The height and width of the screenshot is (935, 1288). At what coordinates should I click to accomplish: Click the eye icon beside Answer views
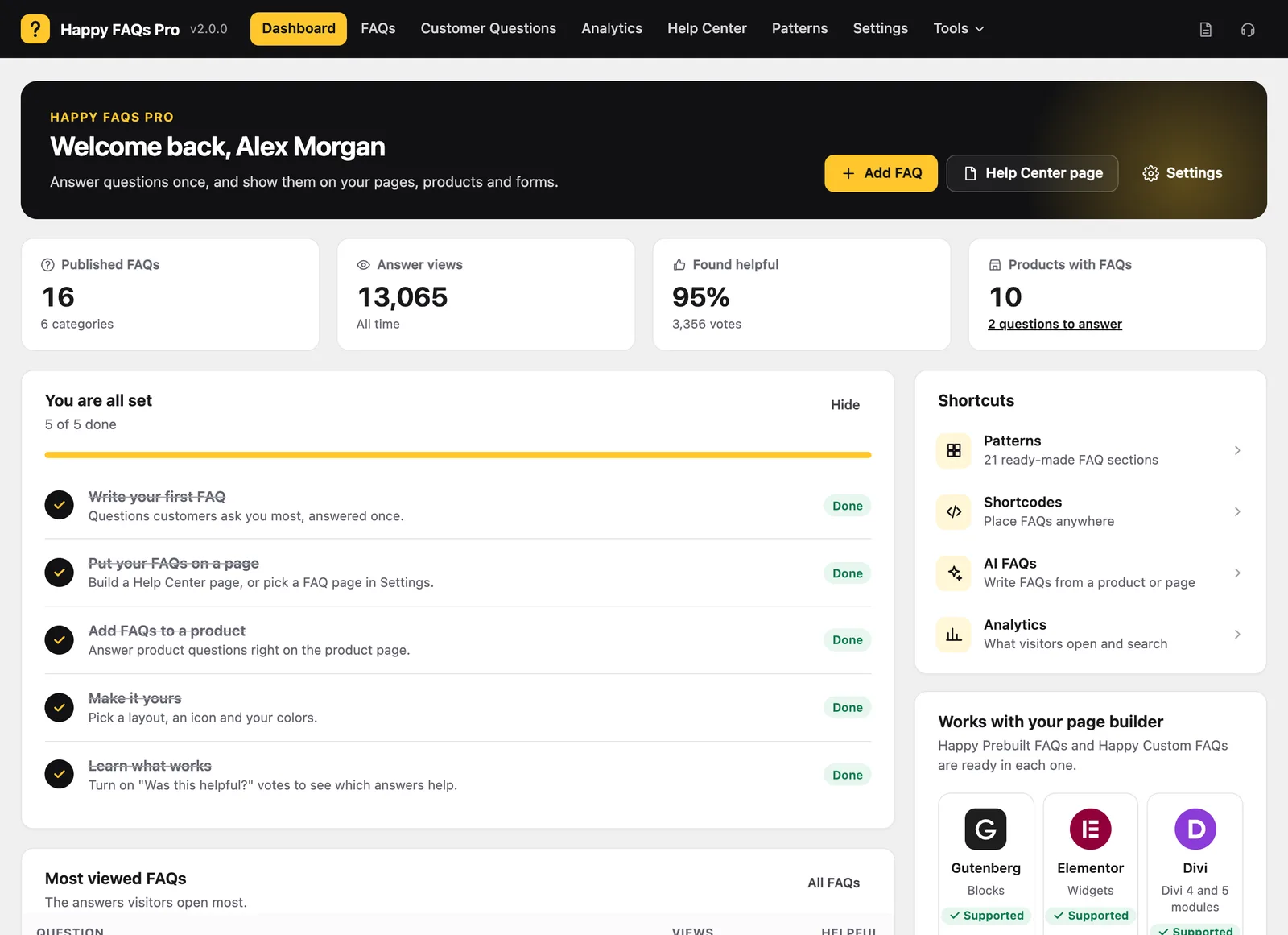(x=363, y=265)
